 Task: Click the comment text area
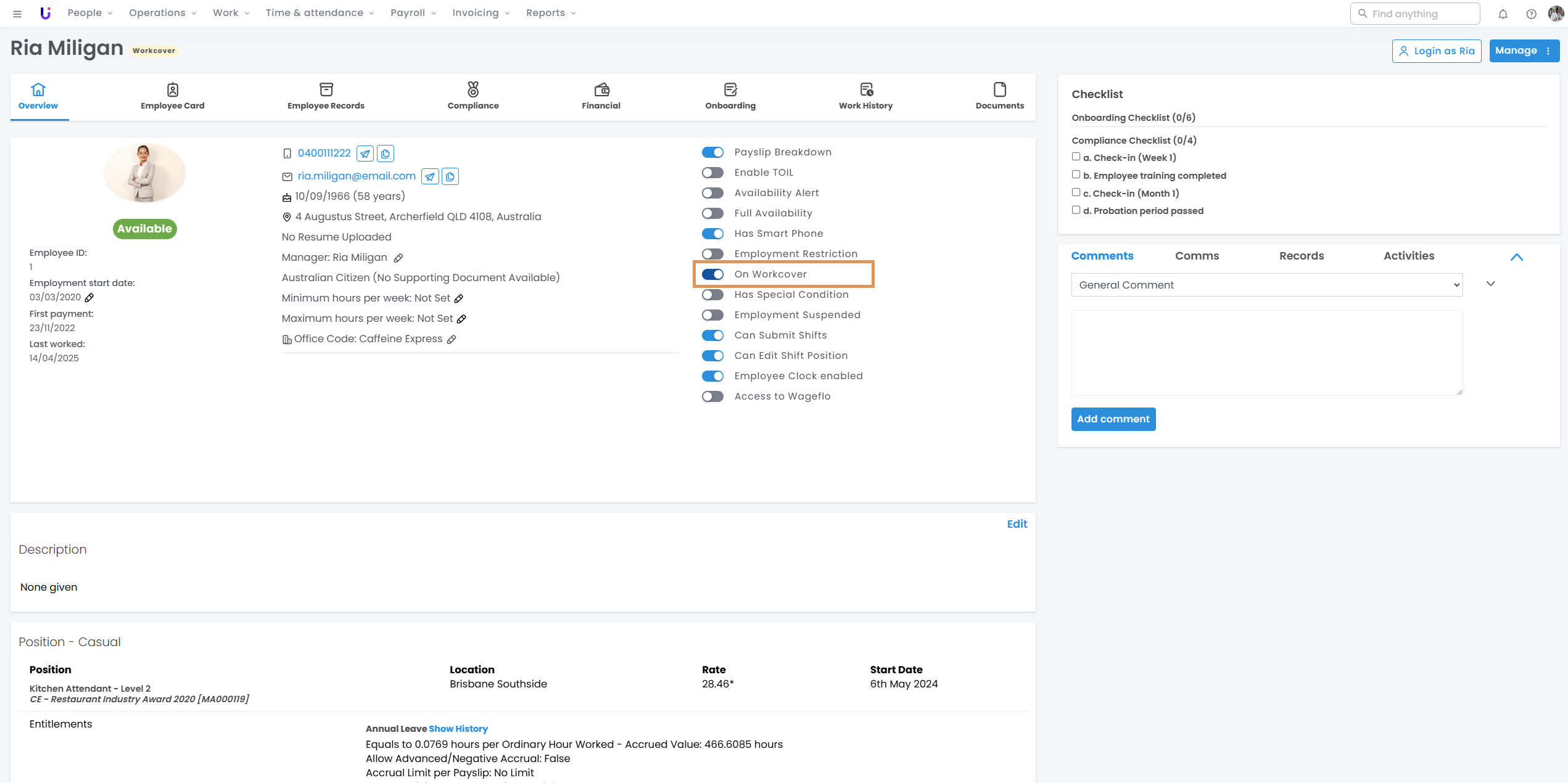pyautogui.click(x=1266, y=353)
